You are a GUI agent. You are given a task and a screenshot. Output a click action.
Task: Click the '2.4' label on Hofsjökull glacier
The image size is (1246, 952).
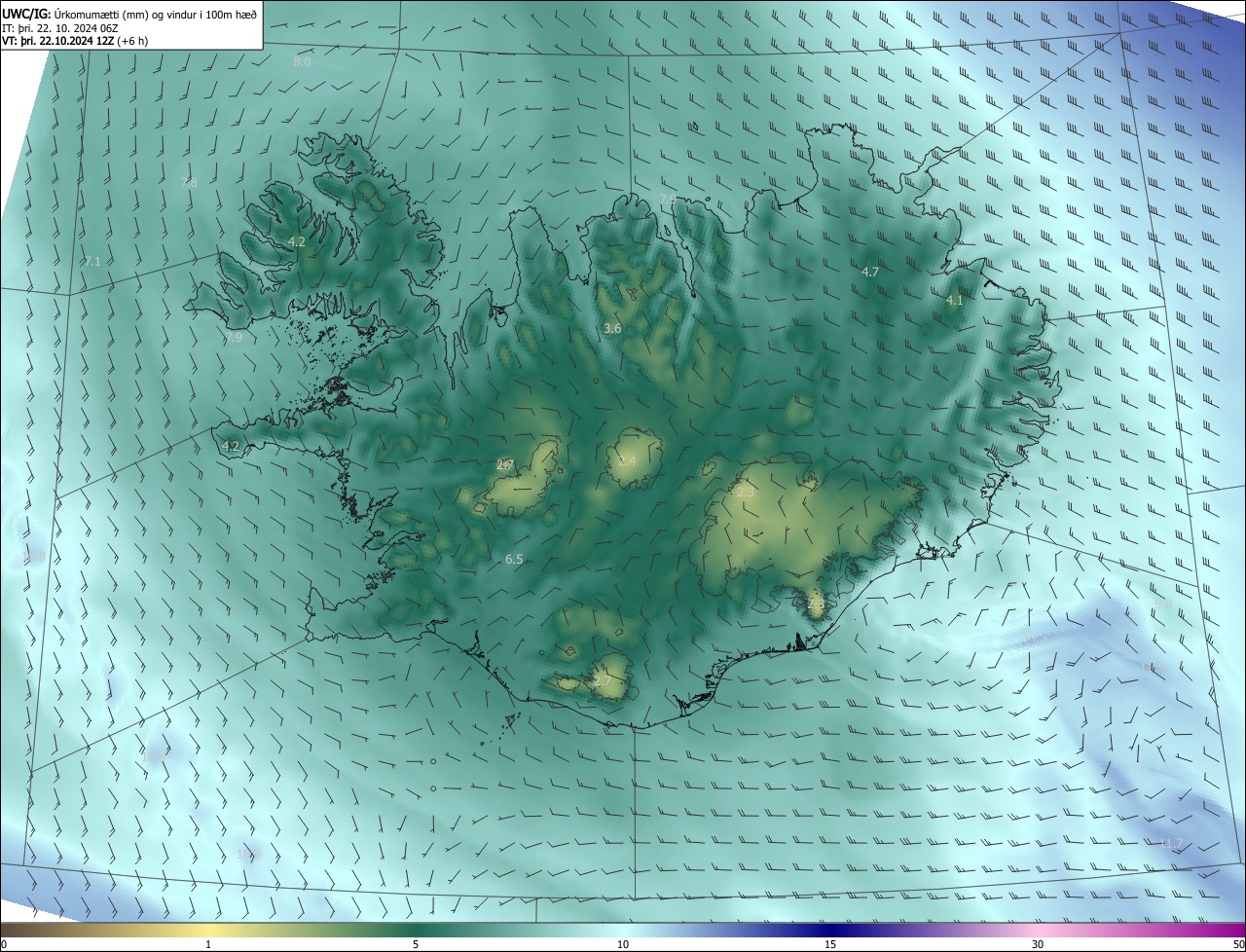pyautogui.click(x=627, y=460)
